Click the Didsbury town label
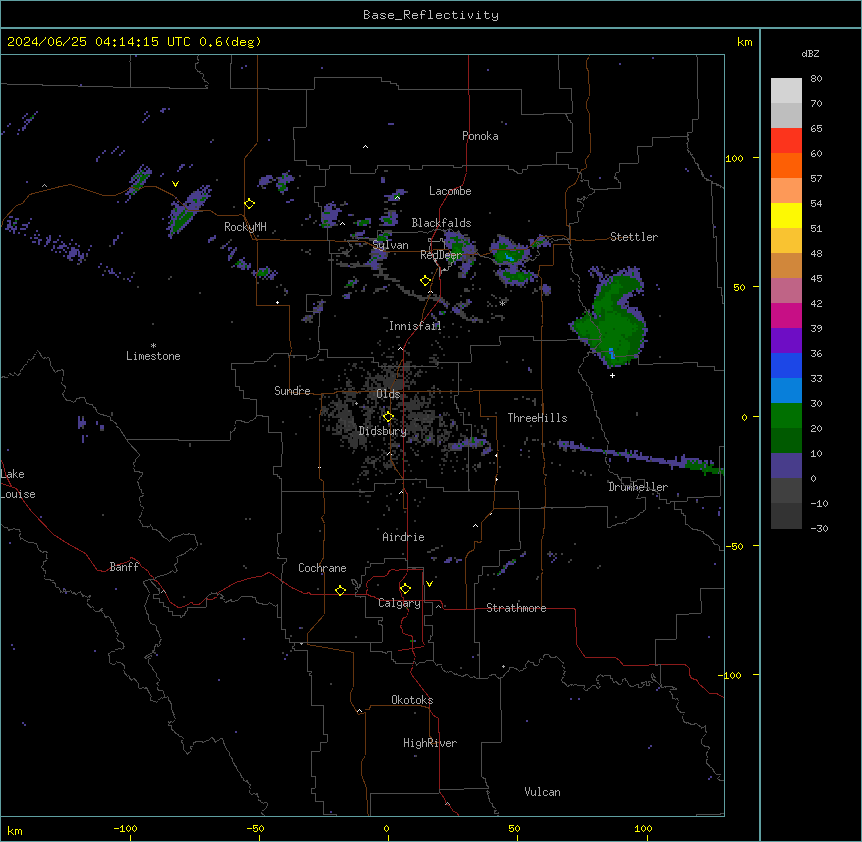Viewport: 862px width, 842px height. [383, 431]
